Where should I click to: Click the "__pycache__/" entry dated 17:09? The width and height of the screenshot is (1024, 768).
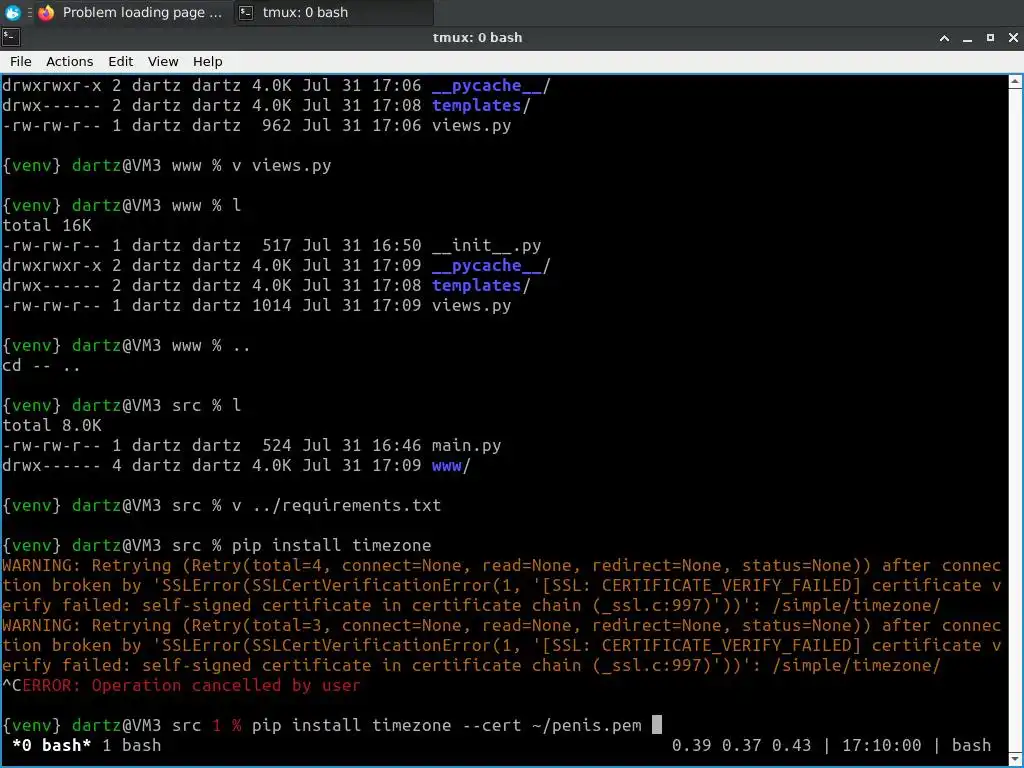point(491,266)
